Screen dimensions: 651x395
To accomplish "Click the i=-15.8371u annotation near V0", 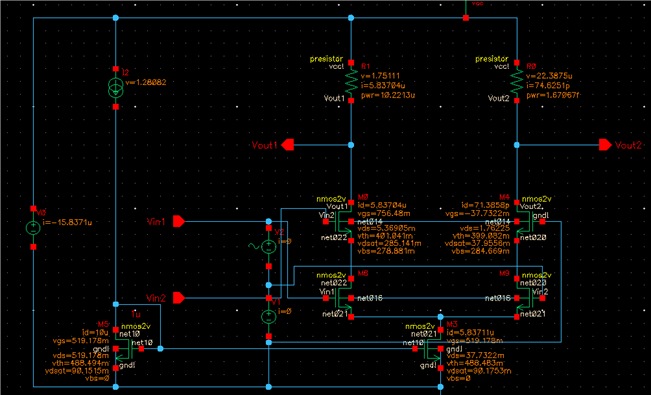I will pyautogui.click(x=67, y=223).
